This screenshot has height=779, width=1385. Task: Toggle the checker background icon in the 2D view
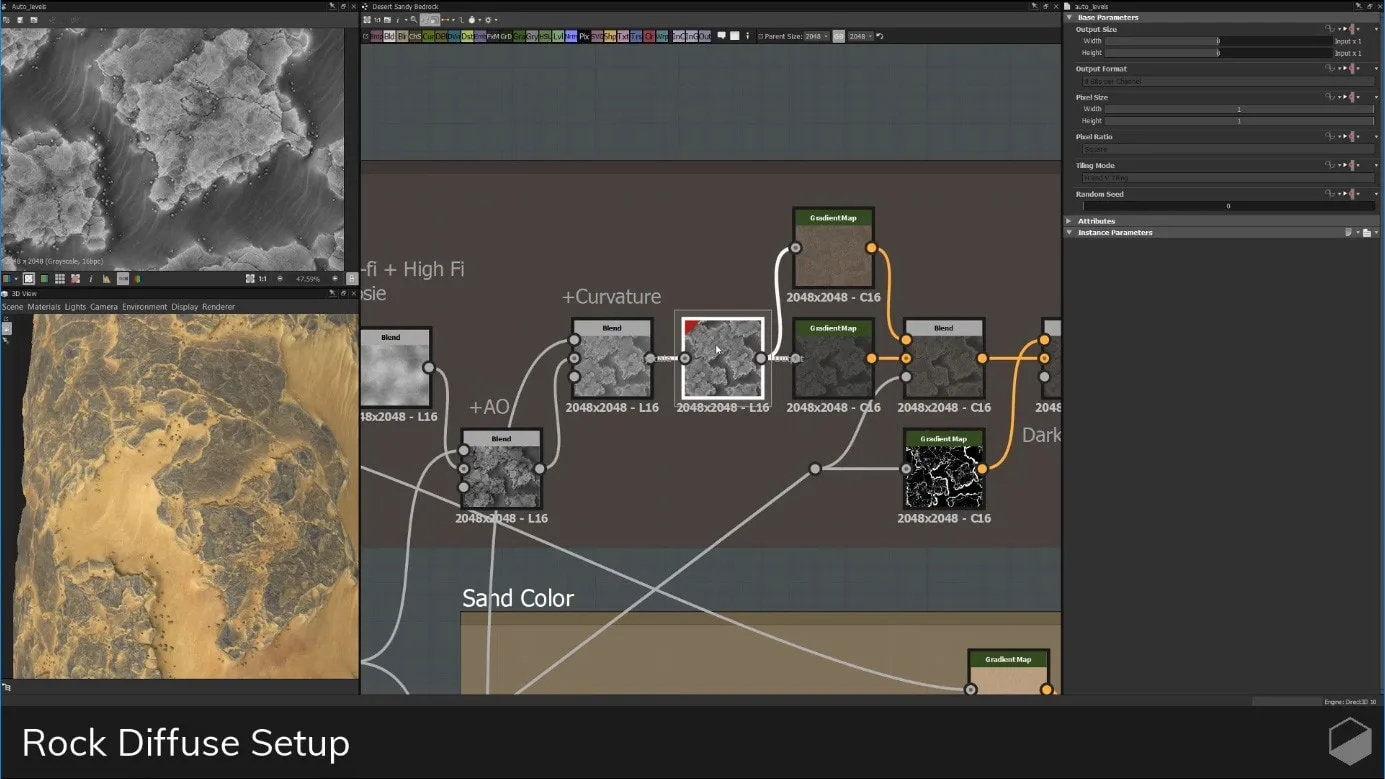28,279
